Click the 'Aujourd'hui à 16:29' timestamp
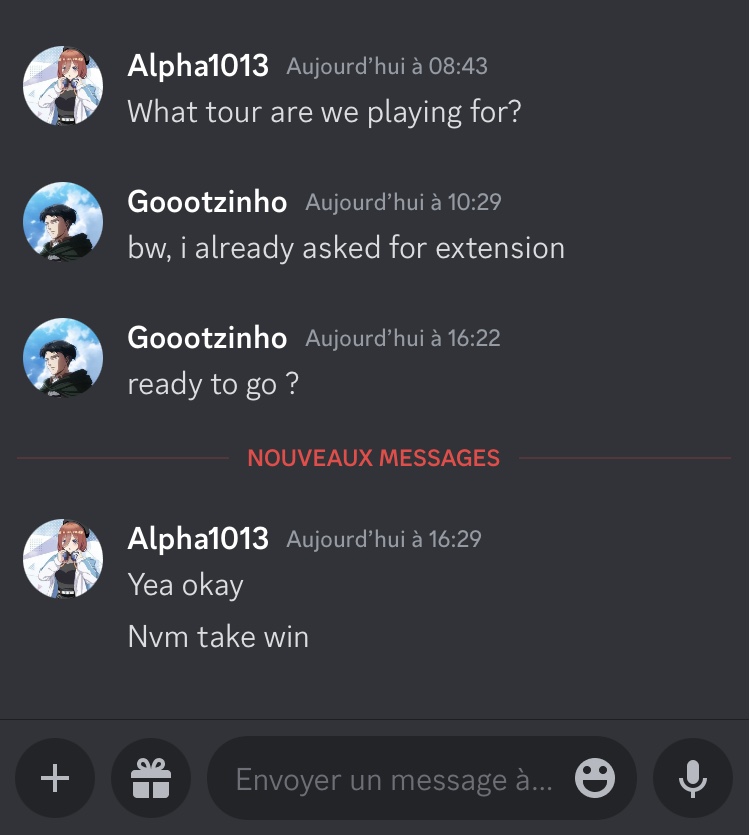749x835 pixels. coord(384,539)
